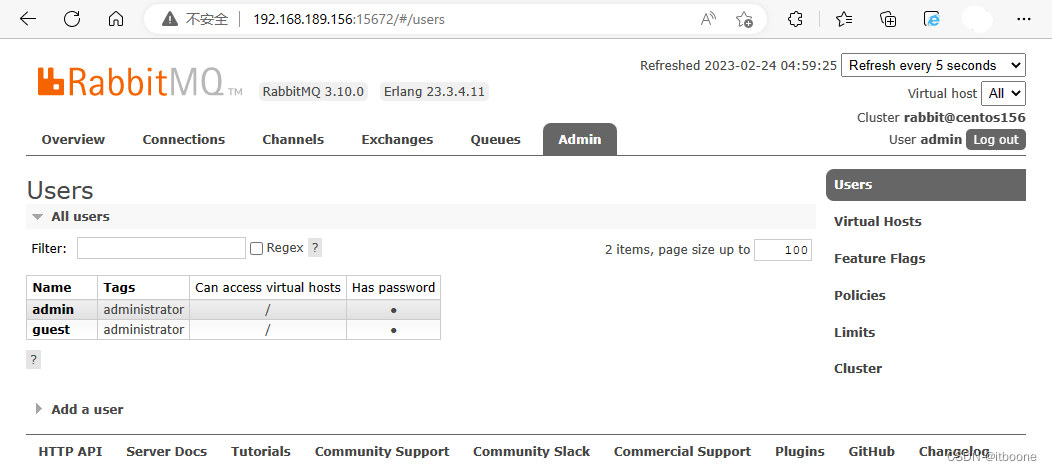Click the Tags column header
1052x471 pixels.
pos(119,287)
